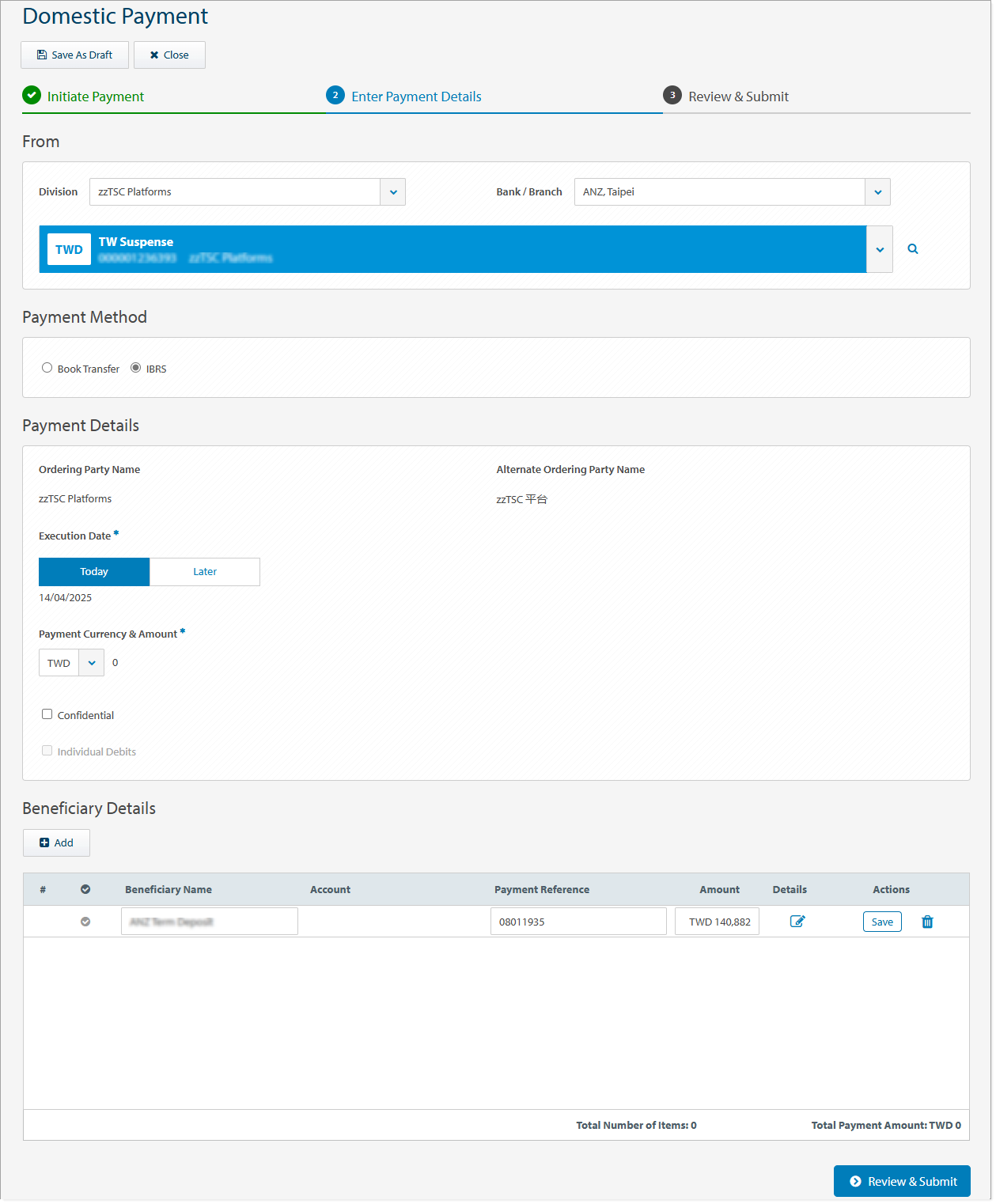Select the IBRS radio button
Image resolution: width=996 pixels, height=1204 pixels.
(135, 367)
